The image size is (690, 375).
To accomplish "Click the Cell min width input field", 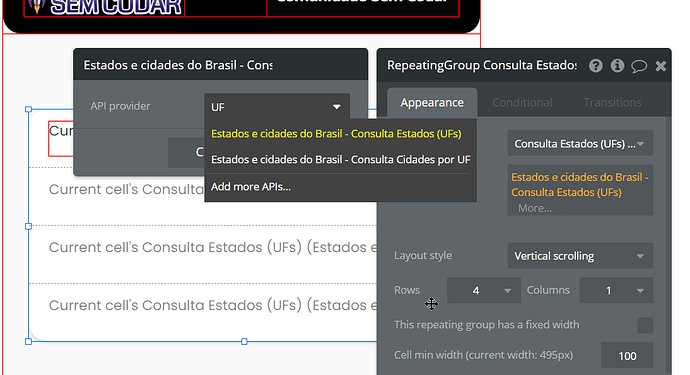I will point(627,356).
